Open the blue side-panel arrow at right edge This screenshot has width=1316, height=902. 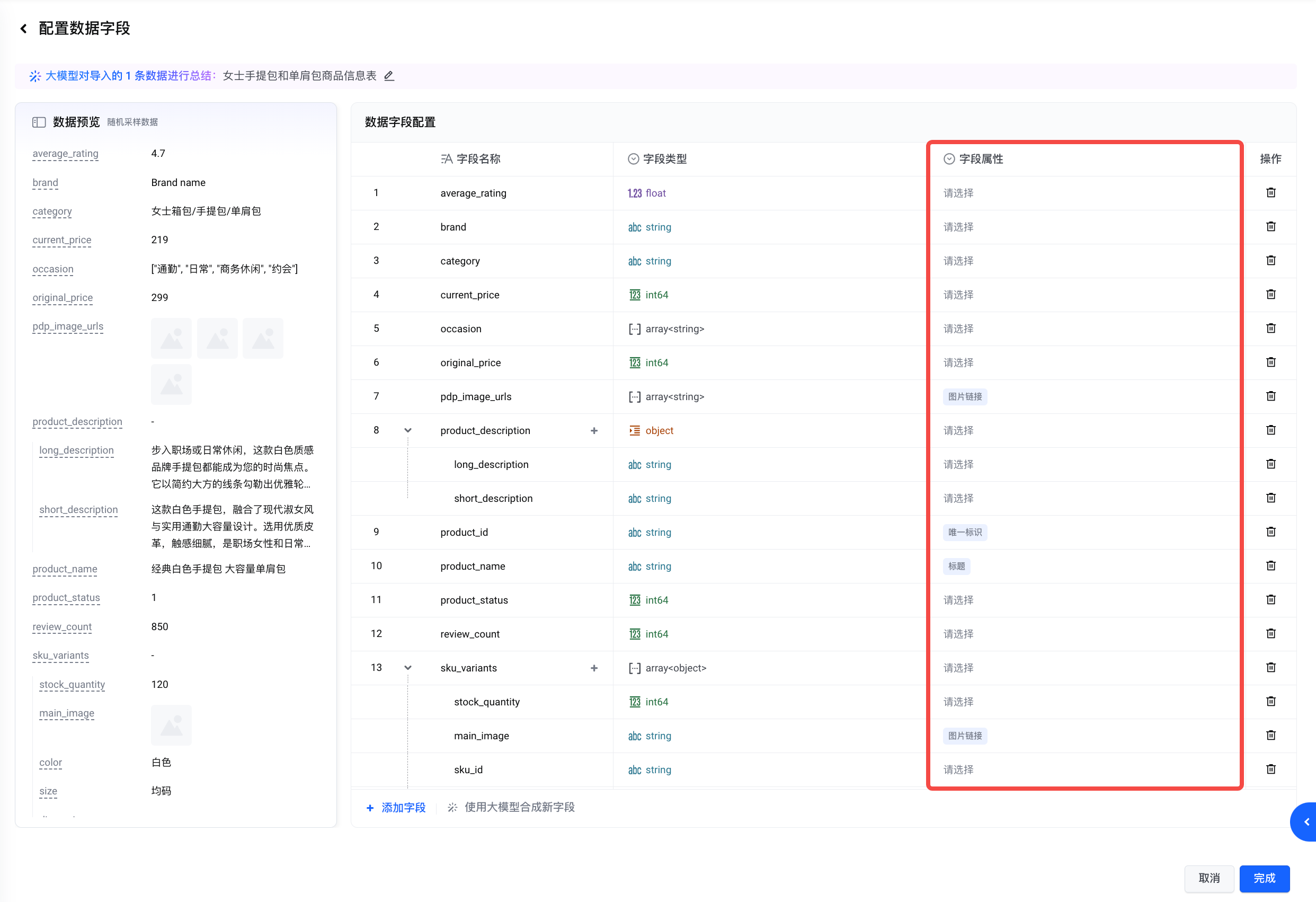coord(1306,821)
